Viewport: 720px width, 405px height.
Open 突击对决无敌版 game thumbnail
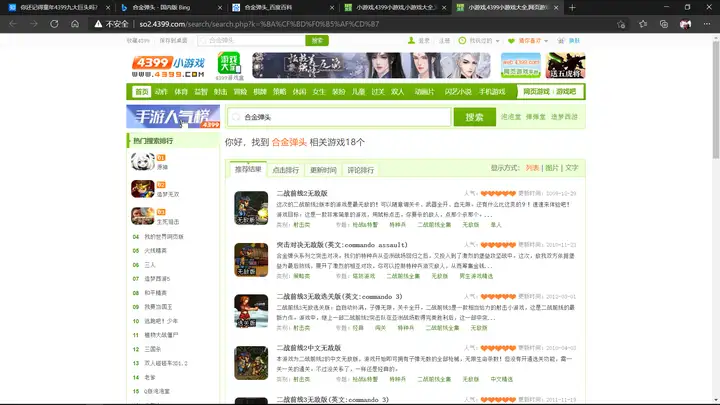point(251,259)
